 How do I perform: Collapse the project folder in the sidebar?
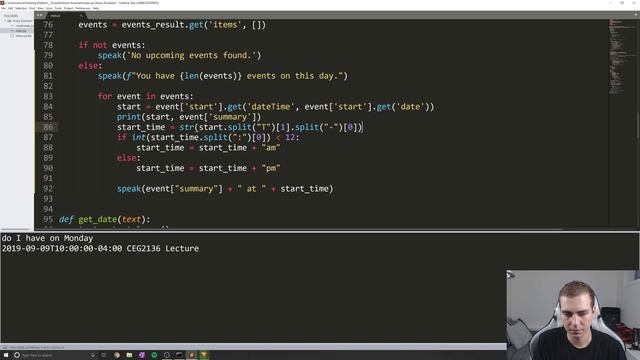(x=5, y=21)
